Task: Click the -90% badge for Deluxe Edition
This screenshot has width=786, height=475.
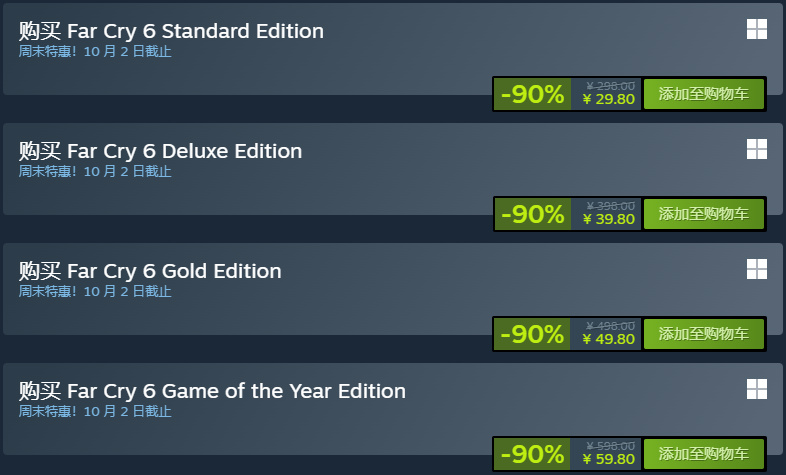Action: (x=532, y=214)
